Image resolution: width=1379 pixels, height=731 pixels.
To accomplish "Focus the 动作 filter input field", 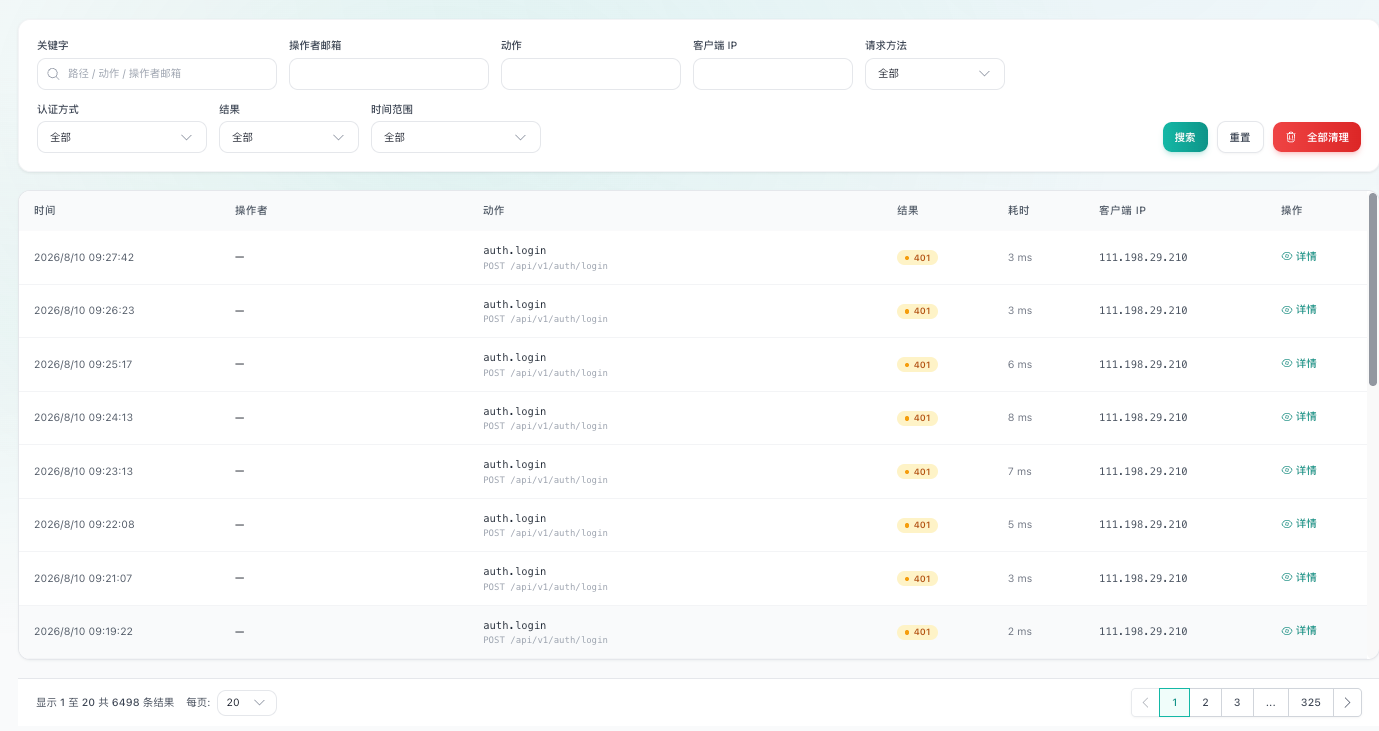I will [591, 74].
